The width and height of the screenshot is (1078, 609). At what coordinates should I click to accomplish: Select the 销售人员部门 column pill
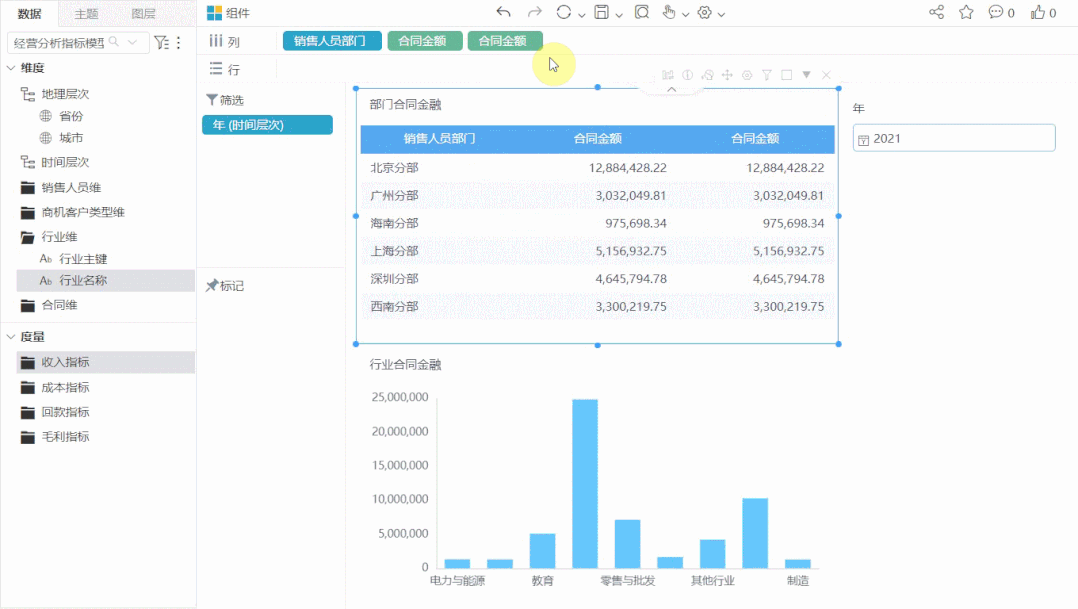(x=332, y=41)
